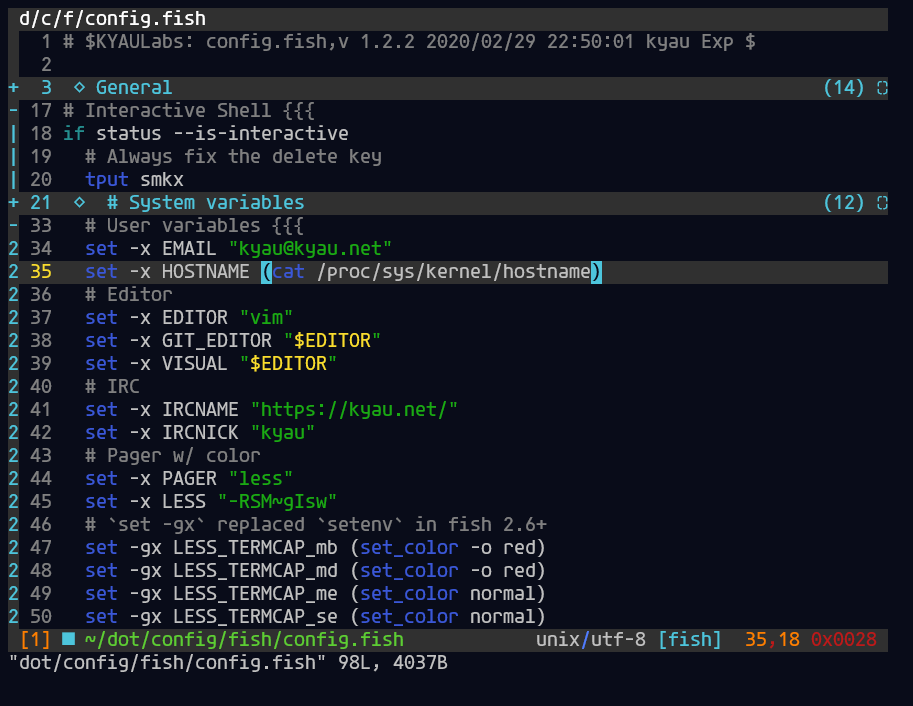Click HOSTNAME variable on line 35
This screenshot has width=913, height=706.
(206, 271)
